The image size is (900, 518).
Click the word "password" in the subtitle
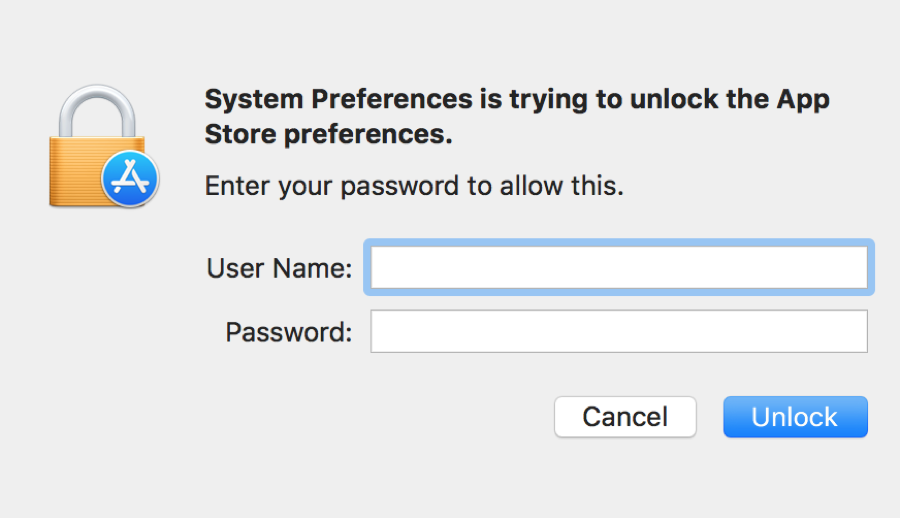391,186
